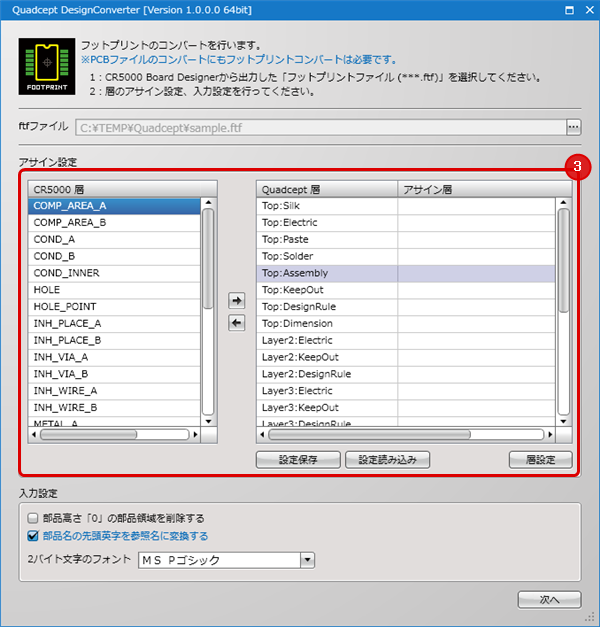This screenshot has height=627, width=600.
Task: Select COND_INNER layer row
Action: [114, 273]
